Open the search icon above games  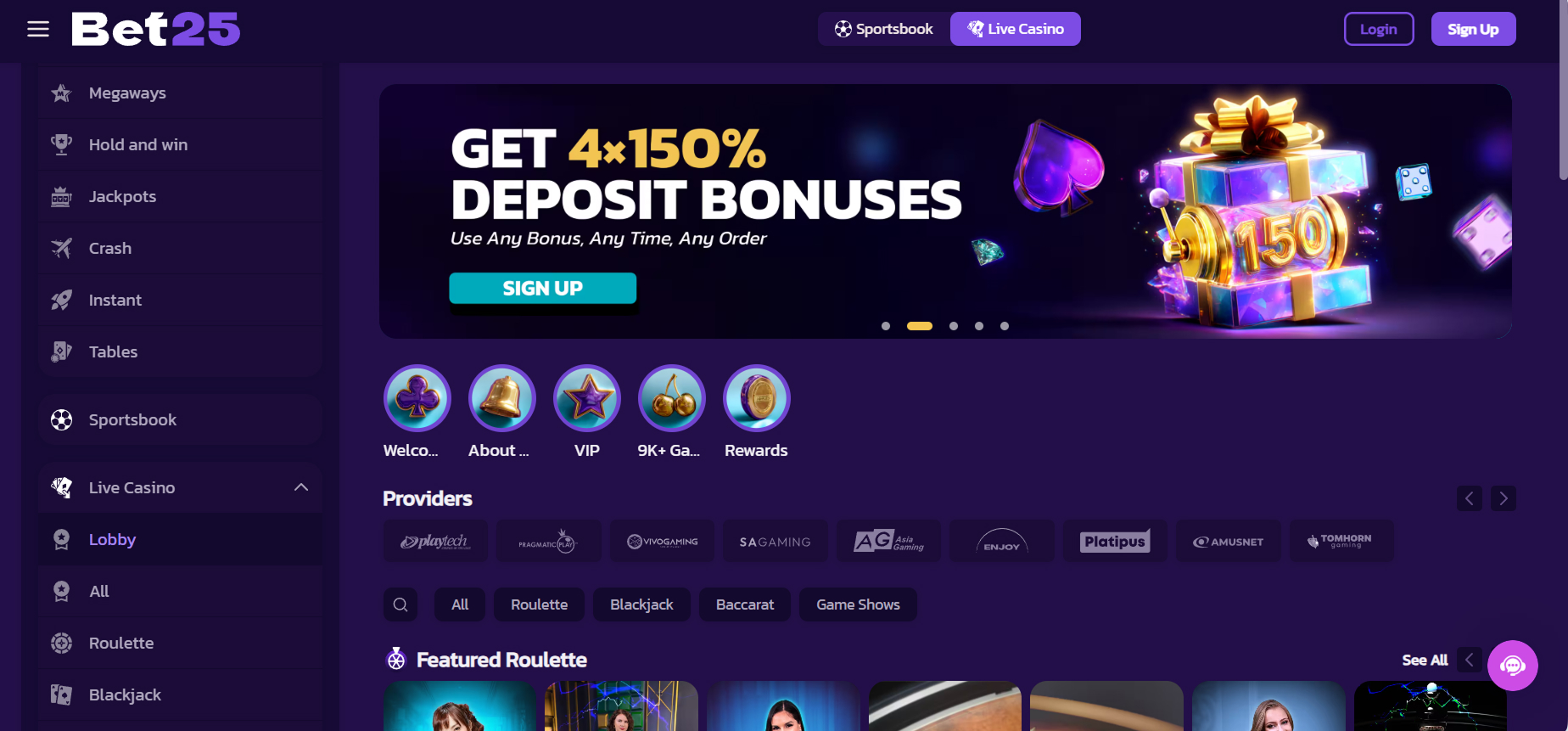coord(400,604)
